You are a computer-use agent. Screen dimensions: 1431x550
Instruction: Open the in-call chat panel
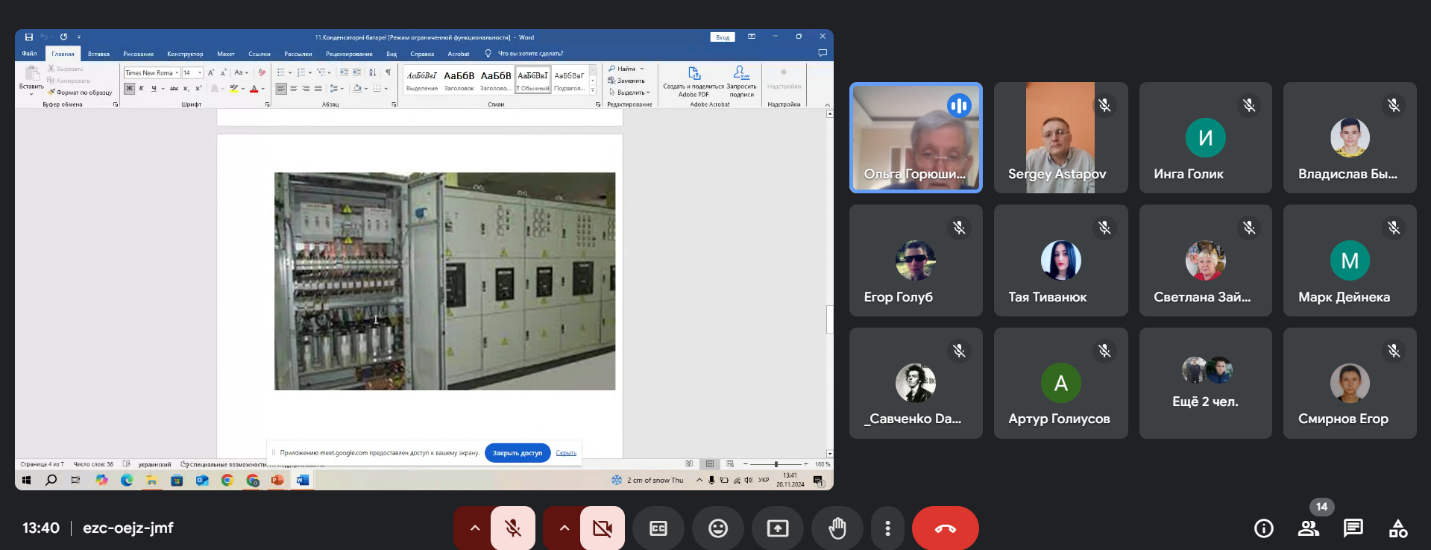1353,528
